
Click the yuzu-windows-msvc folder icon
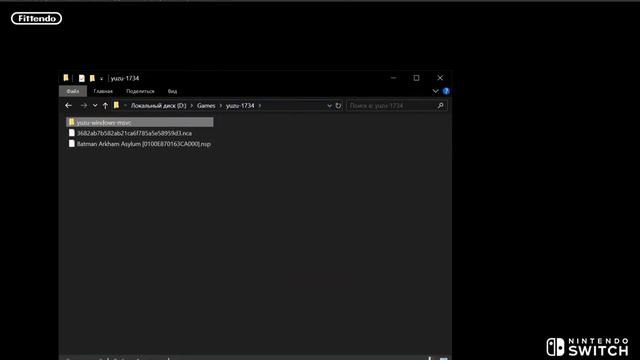tap(71, 122)
